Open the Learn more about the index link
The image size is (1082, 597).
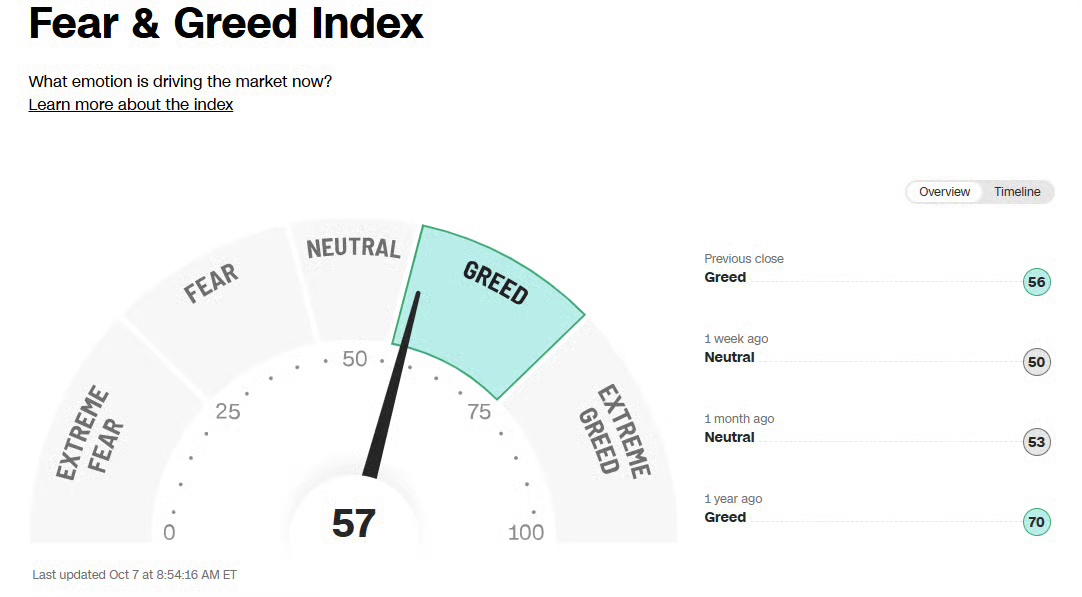click(x=131, y=105)
